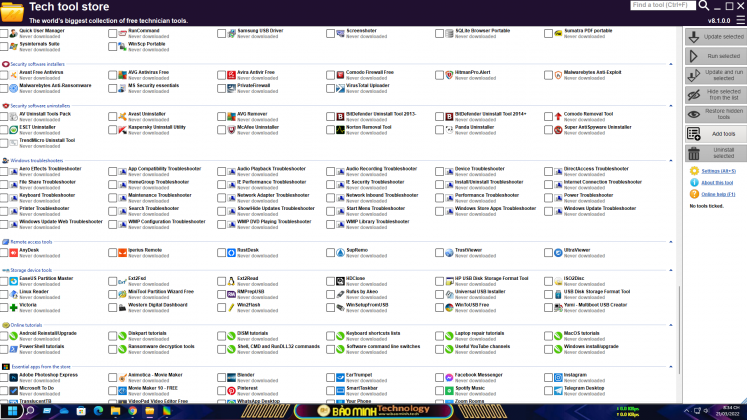Collapse Storage device tools section

click(671, 270)
